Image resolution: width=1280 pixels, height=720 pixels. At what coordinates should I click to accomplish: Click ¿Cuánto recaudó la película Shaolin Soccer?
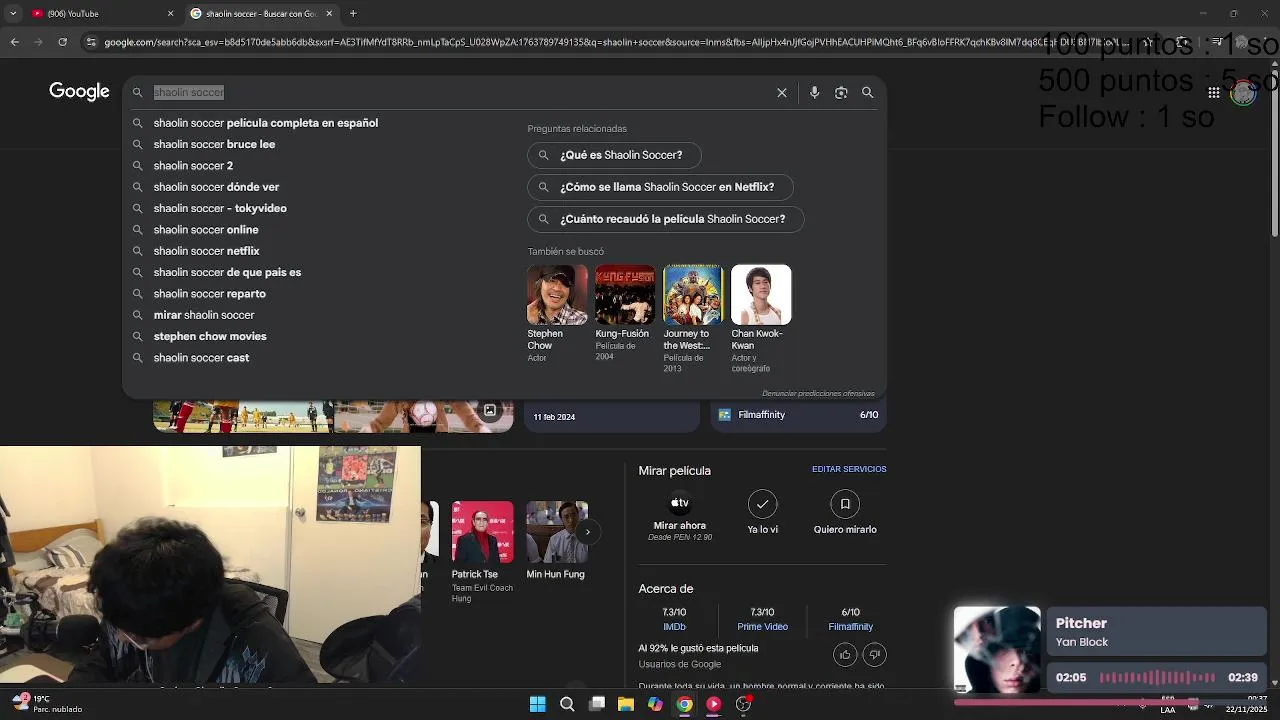pyautogui.click(x=666, y=219)
